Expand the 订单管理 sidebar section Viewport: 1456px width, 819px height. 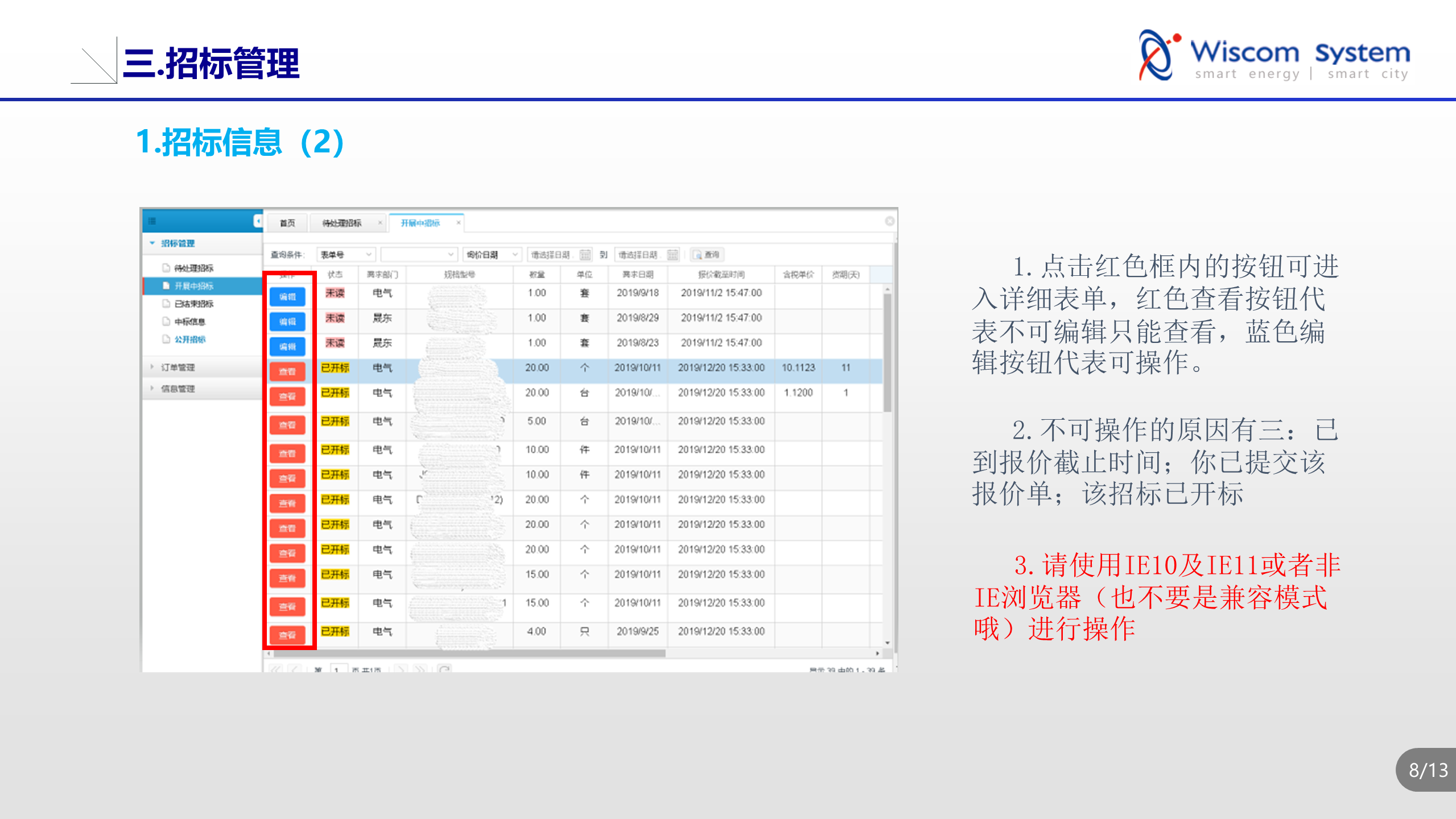coord(178,367)
